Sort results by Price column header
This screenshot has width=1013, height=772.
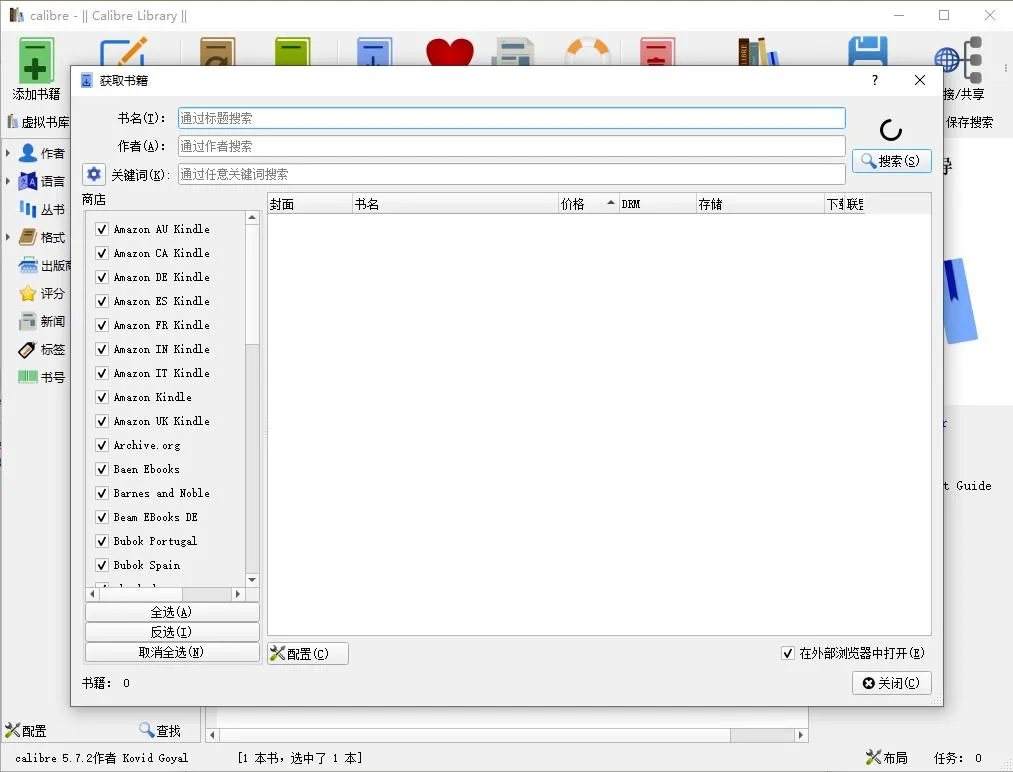tap(588, 204)
